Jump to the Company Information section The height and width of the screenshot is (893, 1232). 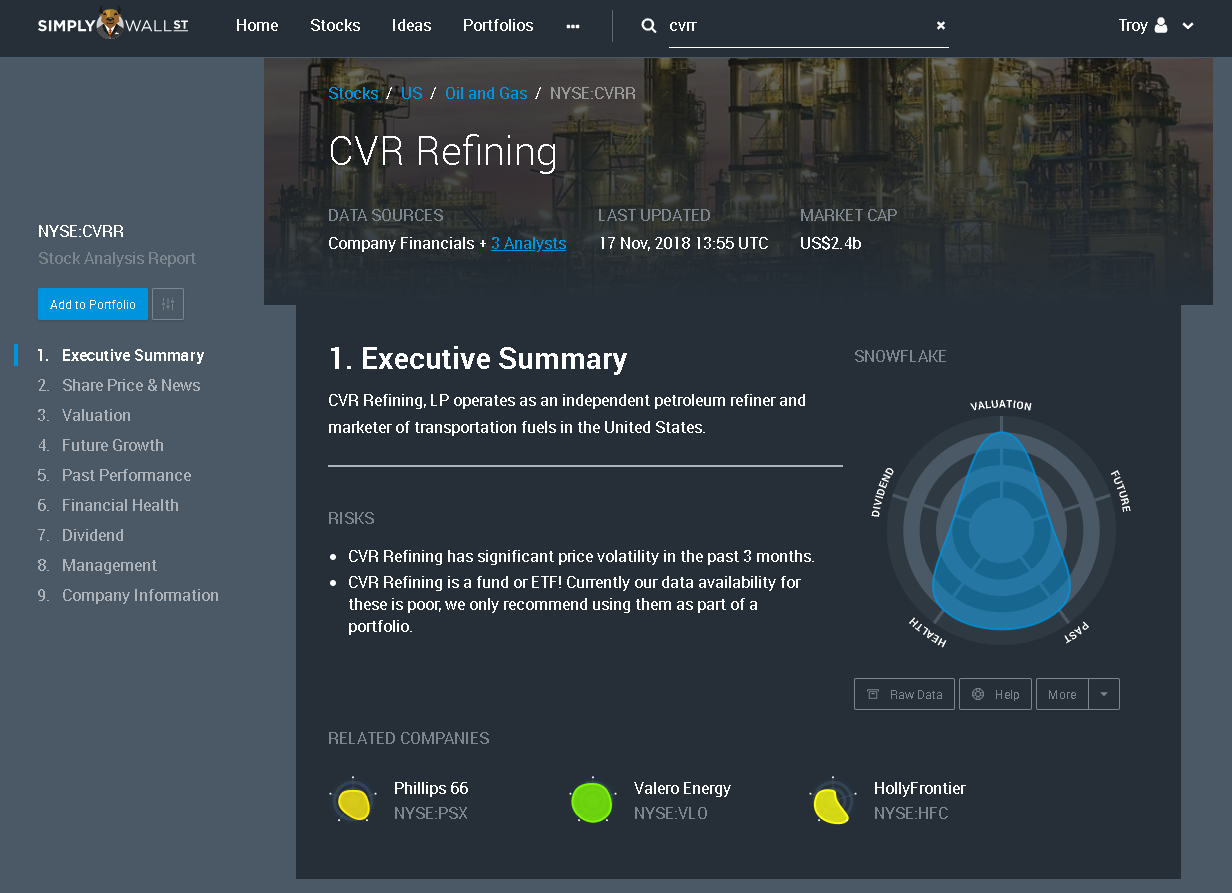point(140,595)
